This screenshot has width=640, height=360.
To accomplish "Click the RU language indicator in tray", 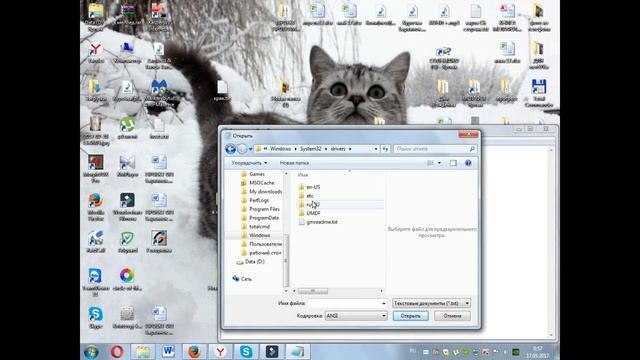I will 413,351.
